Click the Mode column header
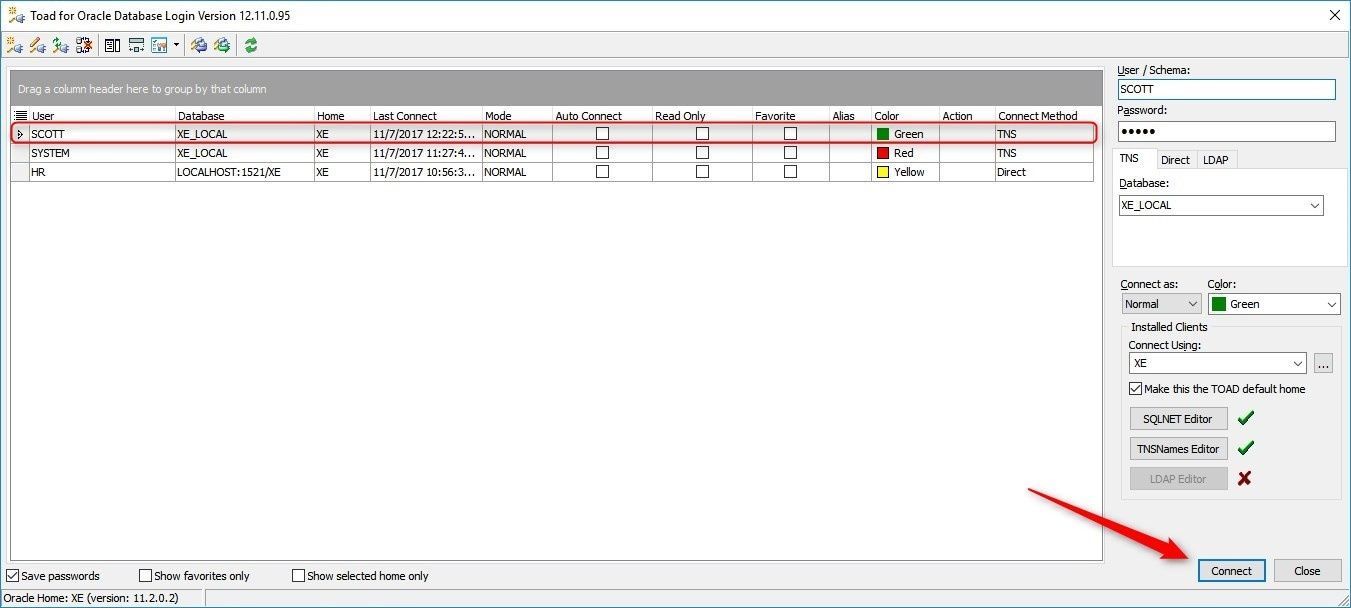This screenshot has height=608, width=1351. click(x=517, y=116)
